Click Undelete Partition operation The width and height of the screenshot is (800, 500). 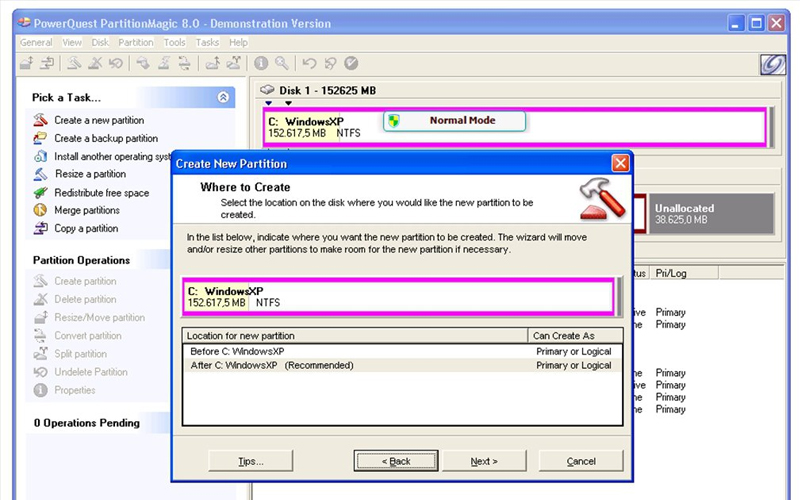coord(80,372)
